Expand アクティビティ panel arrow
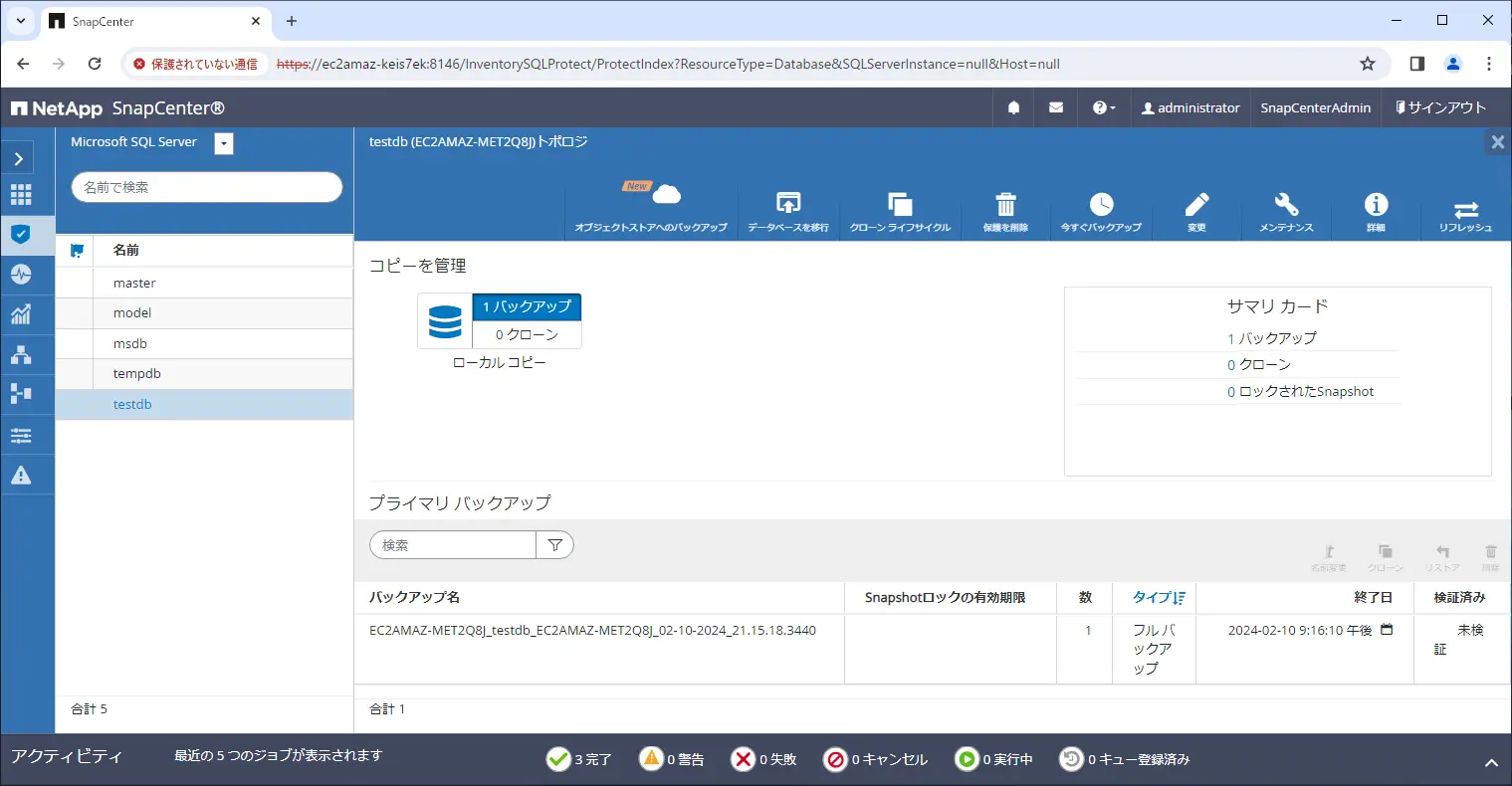1512x786 pixels. (1491, 763)
